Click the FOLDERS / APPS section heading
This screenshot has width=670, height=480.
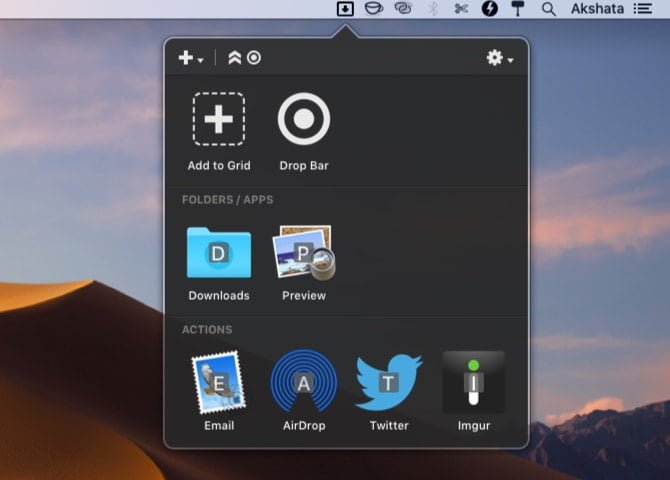[227, 200]
